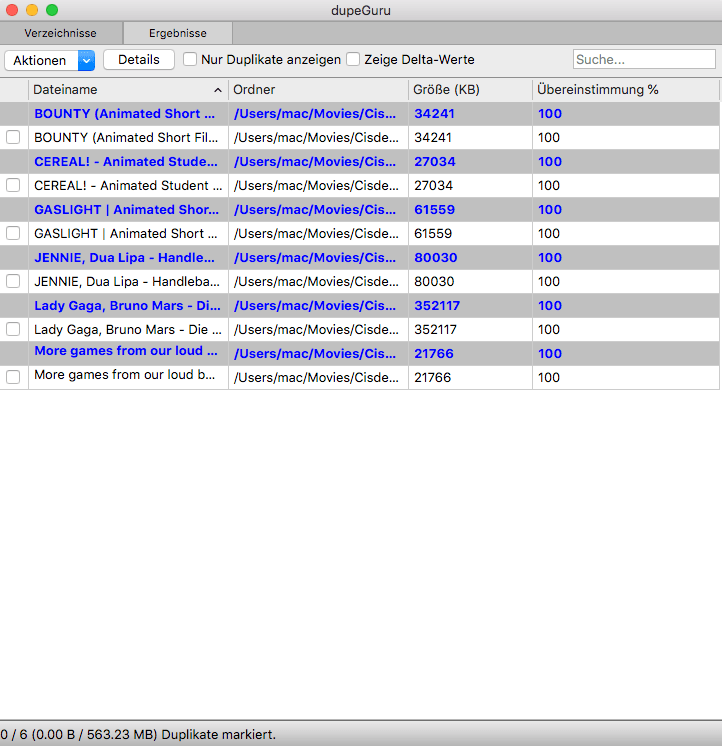
Task: Mark the More games duplicate checkbox
Action: [13, 377]
